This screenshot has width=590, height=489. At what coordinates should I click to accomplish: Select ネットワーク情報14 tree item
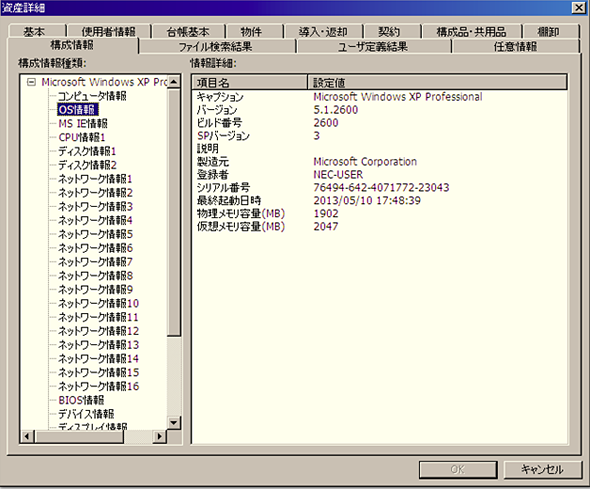(98, 358)
